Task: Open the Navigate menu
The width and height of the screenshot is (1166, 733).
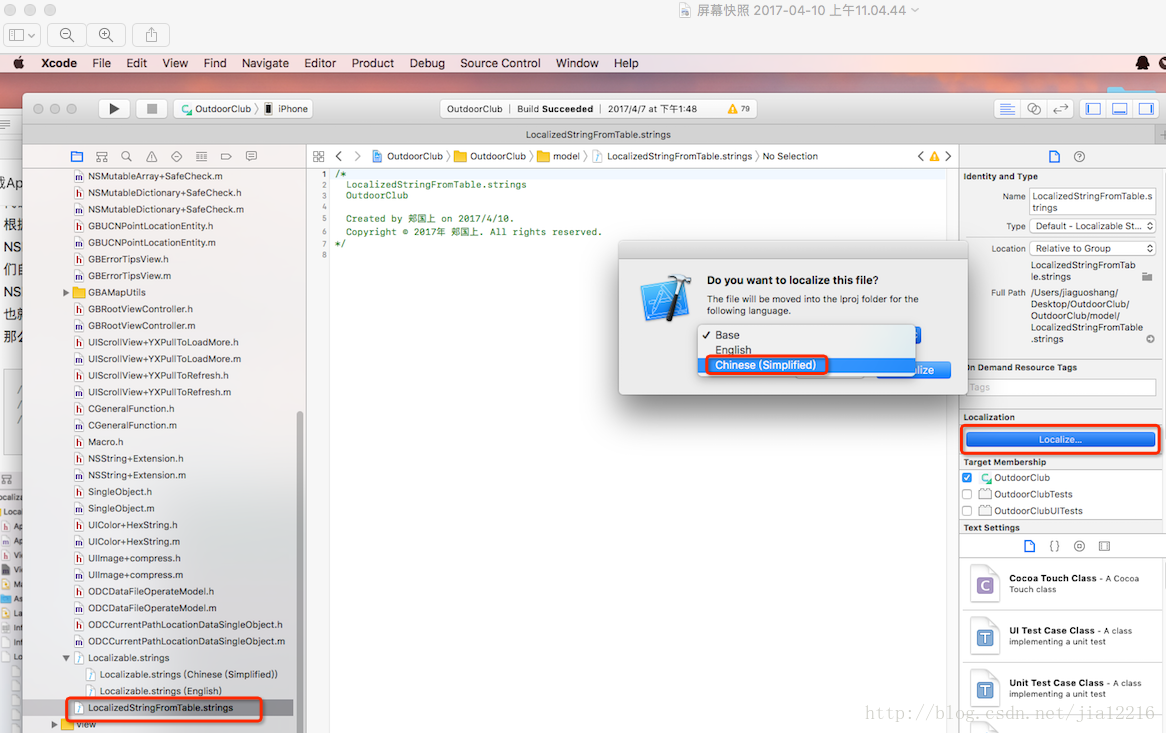Action: [x=265, y=63]
